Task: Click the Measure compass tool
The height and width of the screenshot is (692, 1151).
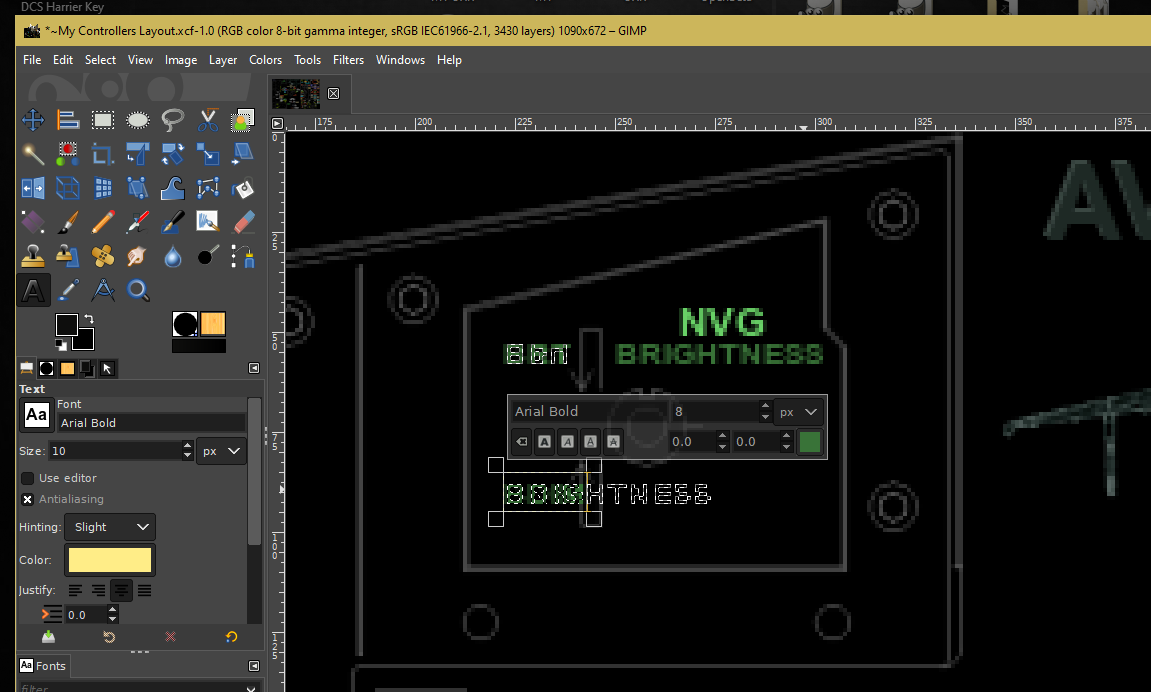Action: pos(103,290)
